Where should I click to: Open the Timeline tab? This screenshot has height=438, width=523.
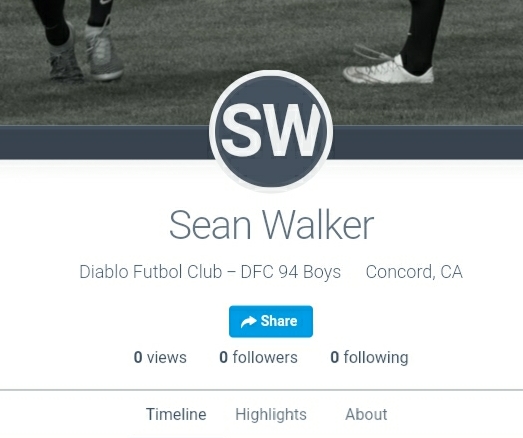pyautogui.click(x=176, y=414)
